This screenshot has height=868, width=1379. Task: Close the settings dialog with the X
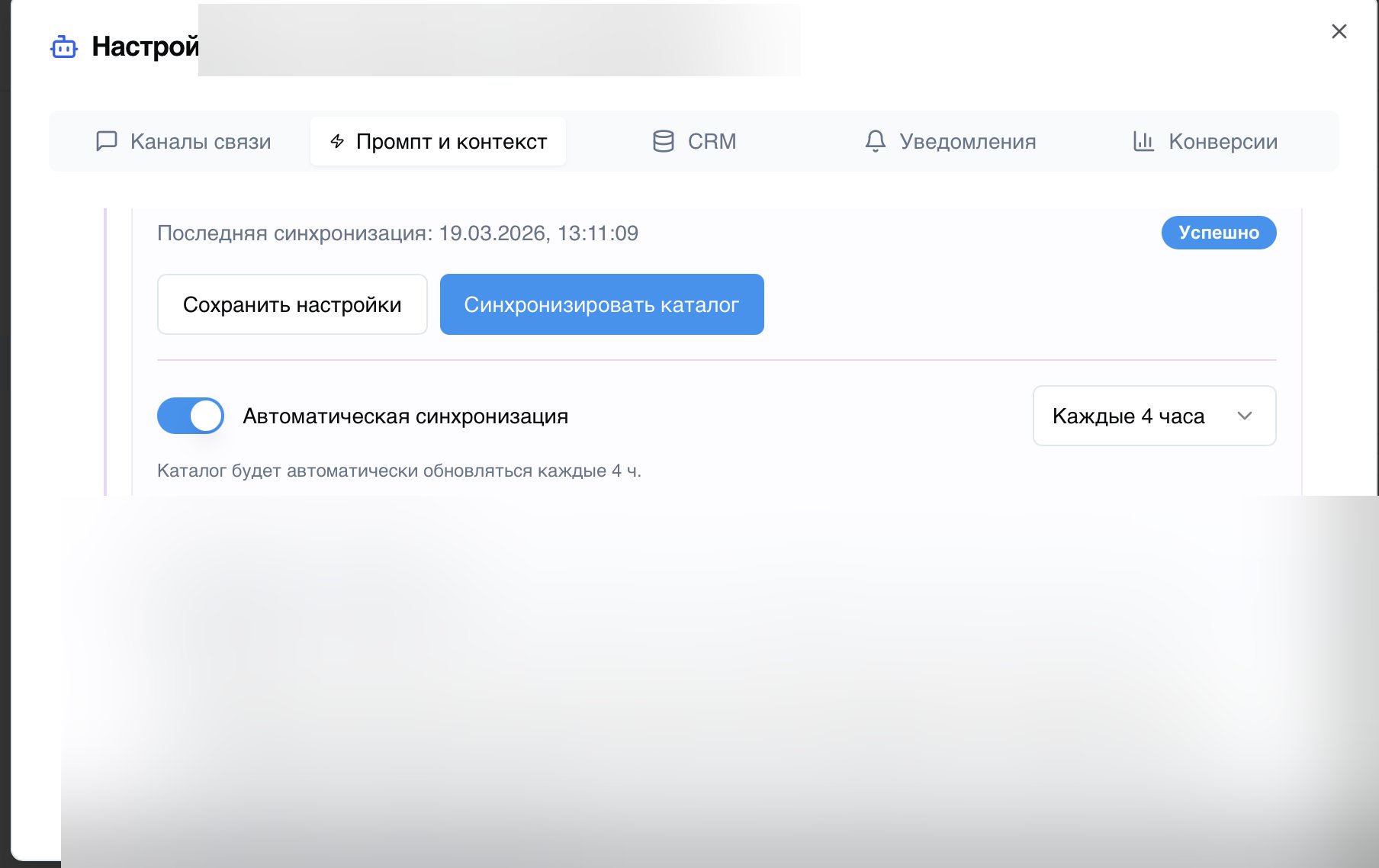click(x=1339, y=31)
